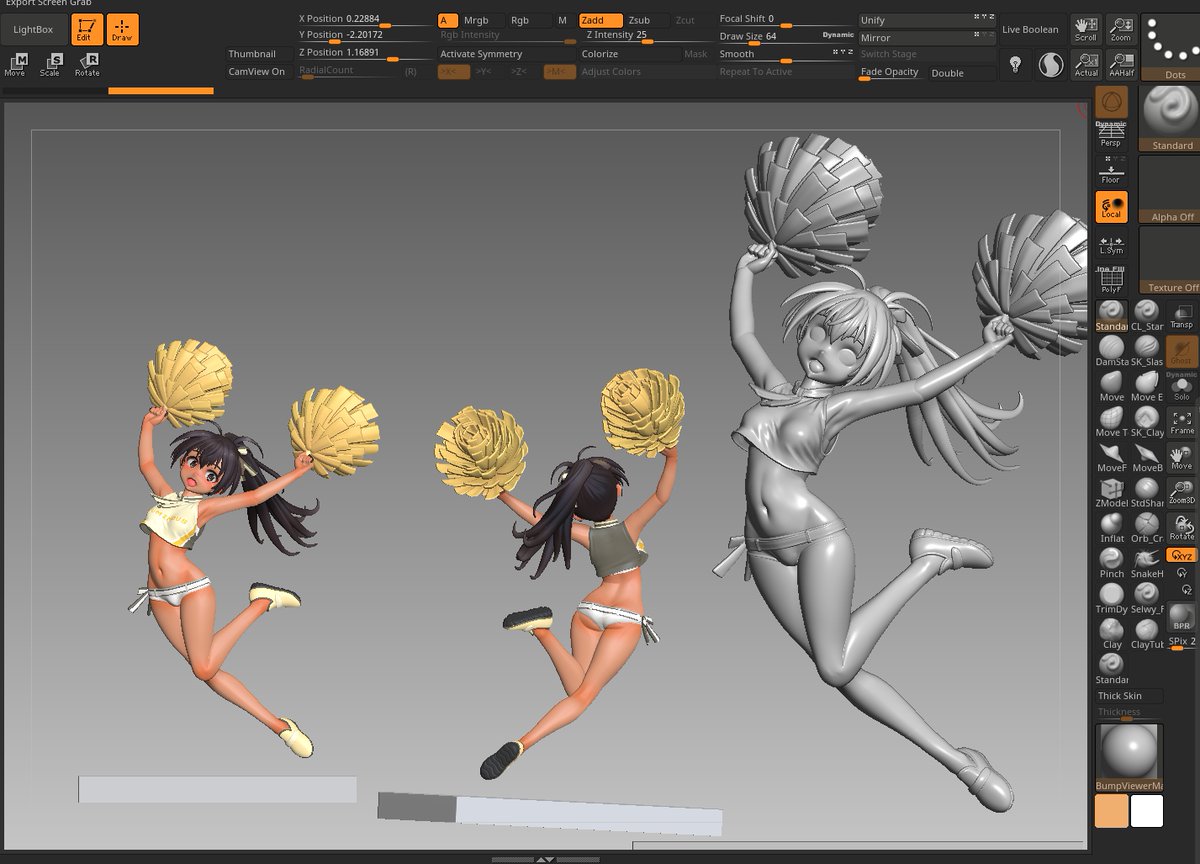This screenshot has height=864, width=1200.
Task: Toggle Transp transparency mode
Action: [x=1182, y=315]
